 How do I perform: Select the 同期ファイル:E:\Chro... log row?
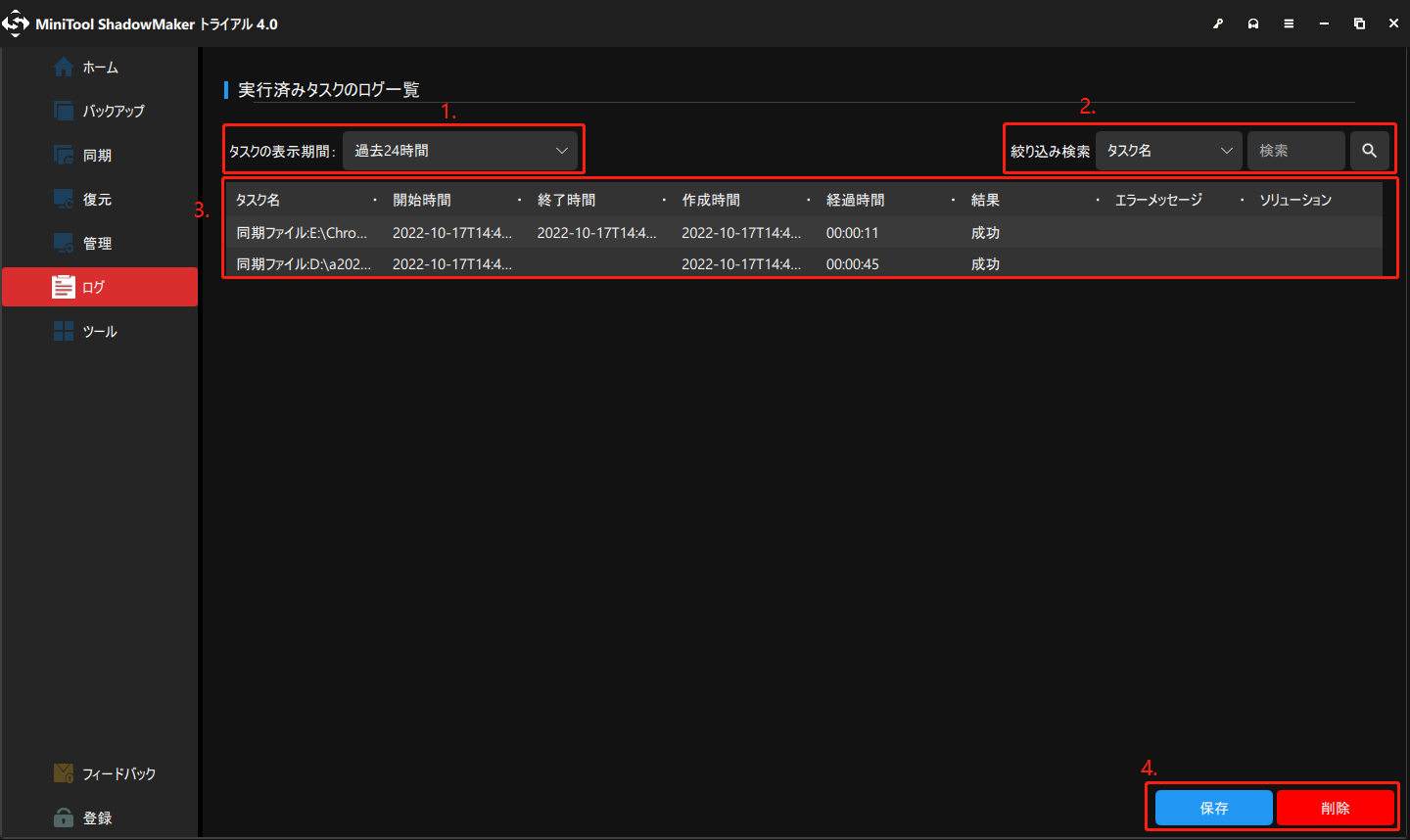[x=805, y=233]
